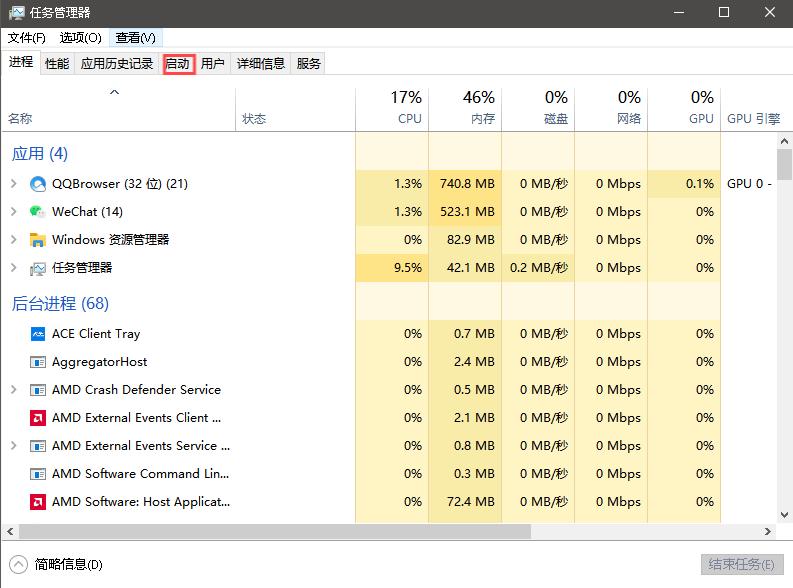Click the QQBrowser app icon

pos(38,184)
